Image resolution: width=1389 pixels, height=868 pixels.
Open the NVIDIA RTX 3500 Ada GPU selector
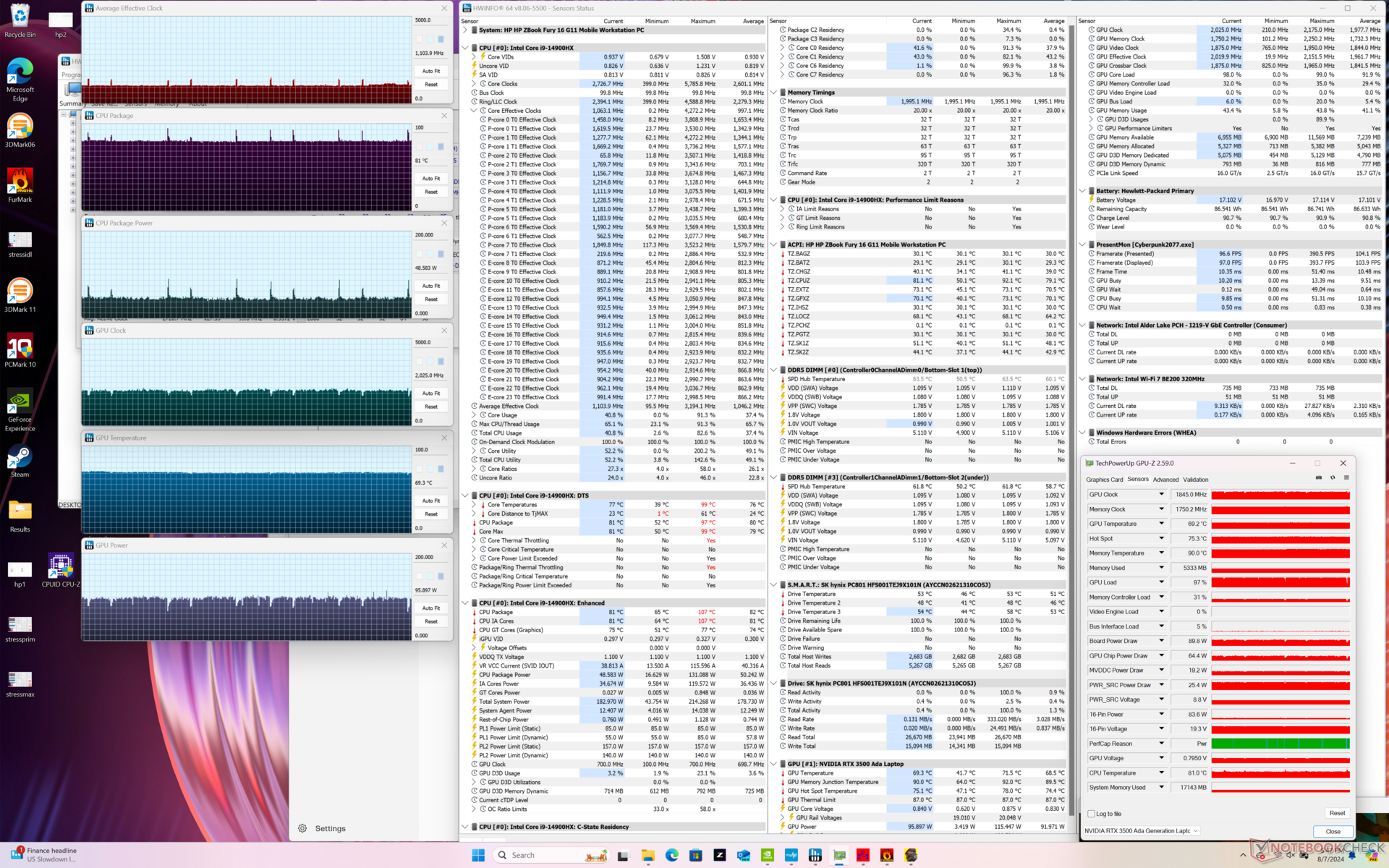click(1141, 830)
